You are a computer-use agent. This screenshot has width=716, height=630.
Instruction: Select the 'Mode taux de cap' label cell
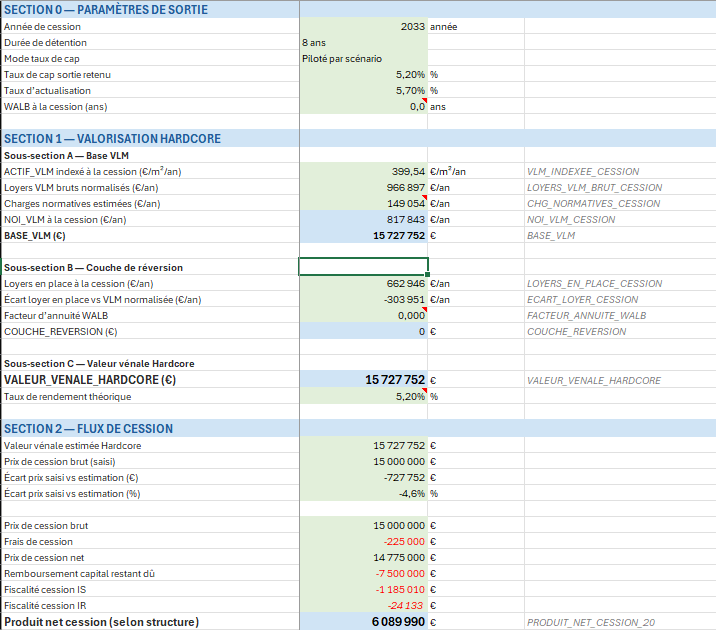(150, 58)
